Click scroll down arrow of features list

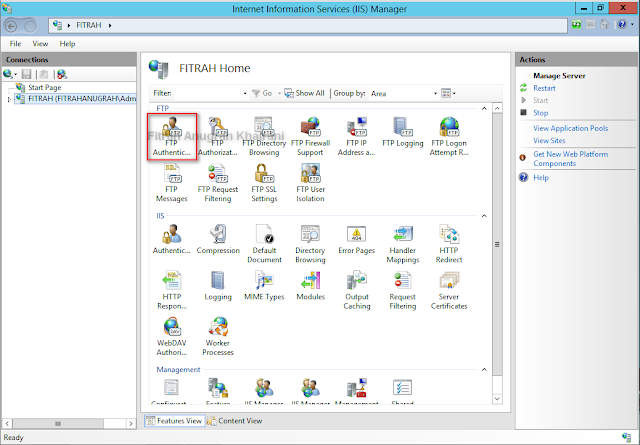pos(497,399)
